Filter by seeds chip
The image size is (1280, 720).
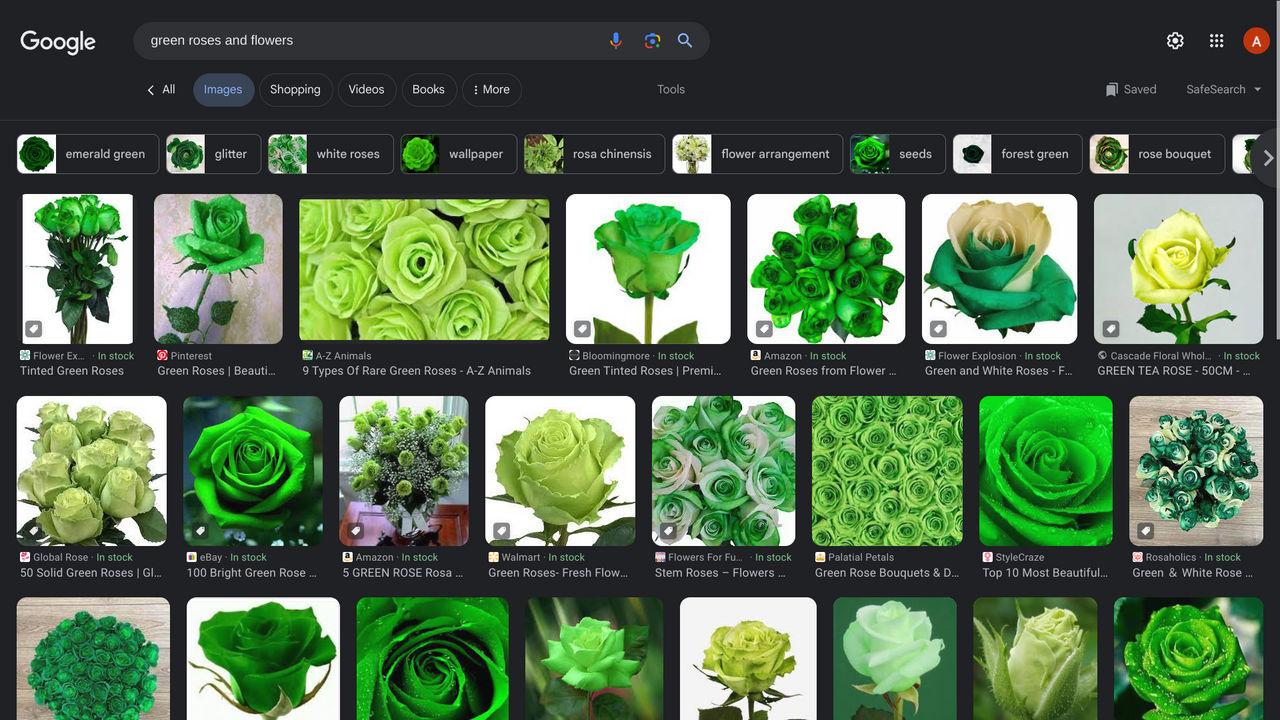tap(898, 154)
